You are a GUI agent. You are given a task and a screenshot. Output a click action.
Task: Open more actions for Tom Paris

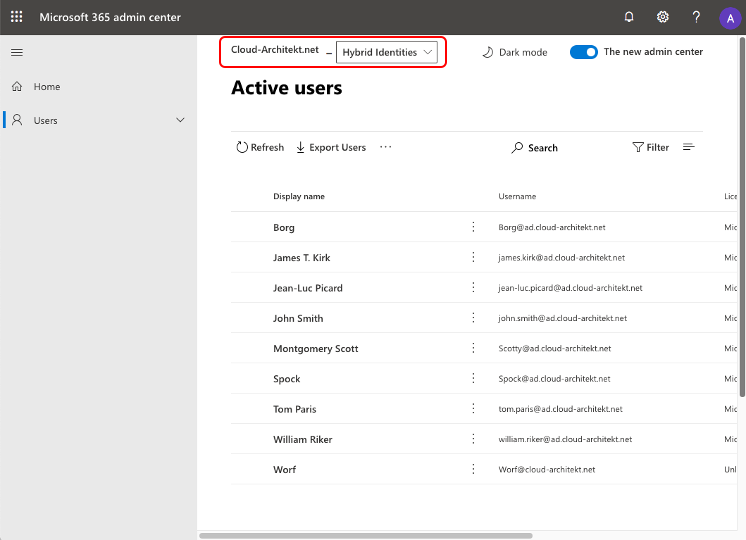(x=473, y=409)
